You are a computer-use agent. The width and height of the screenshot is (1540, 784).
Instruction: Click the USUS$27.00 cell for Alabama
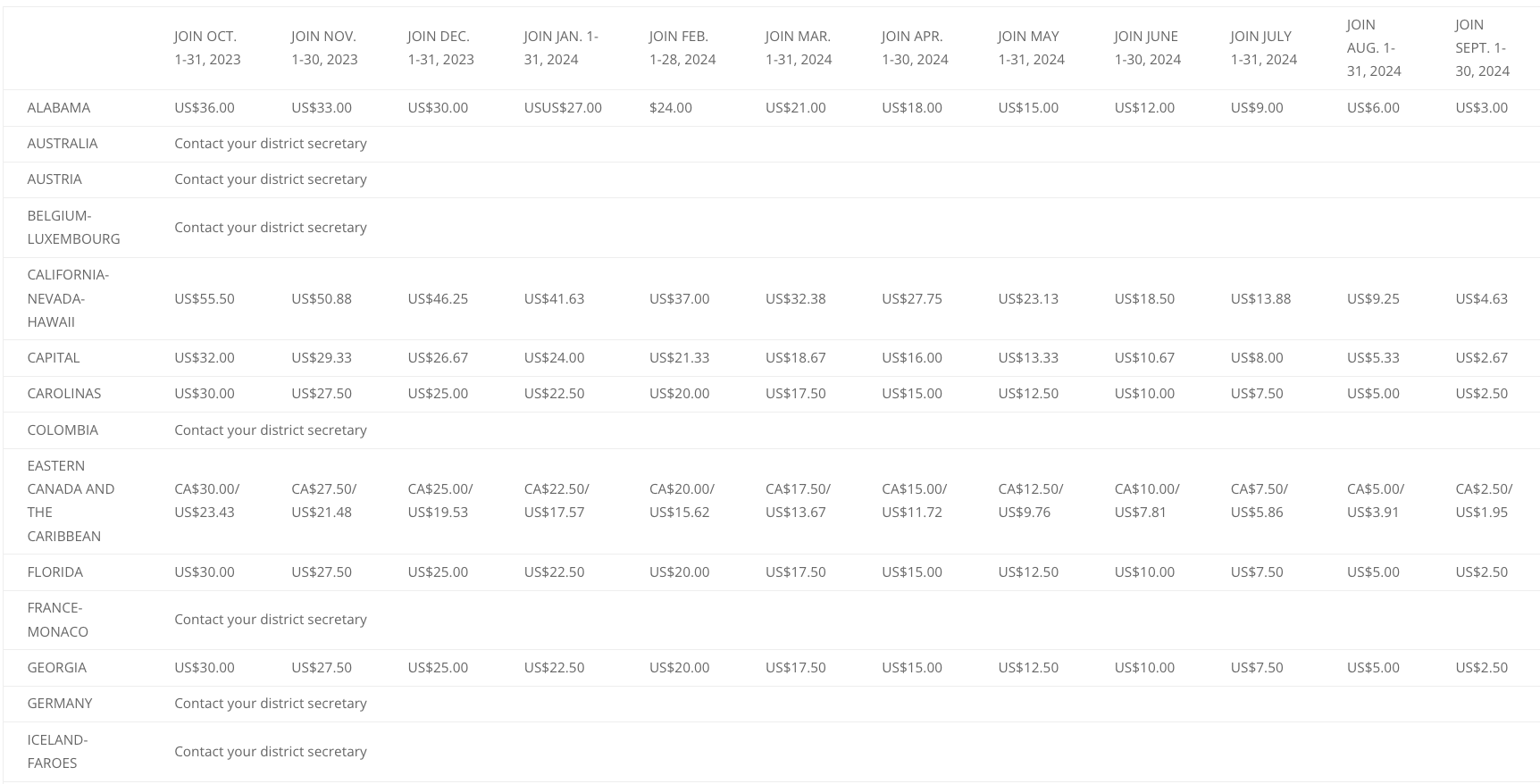point(563,108)
